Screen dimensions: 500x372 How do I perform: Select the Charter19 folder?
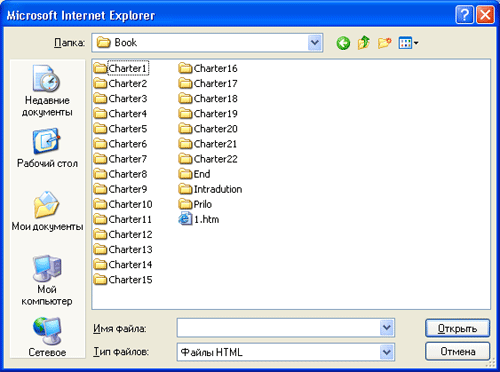coord(208,114)
